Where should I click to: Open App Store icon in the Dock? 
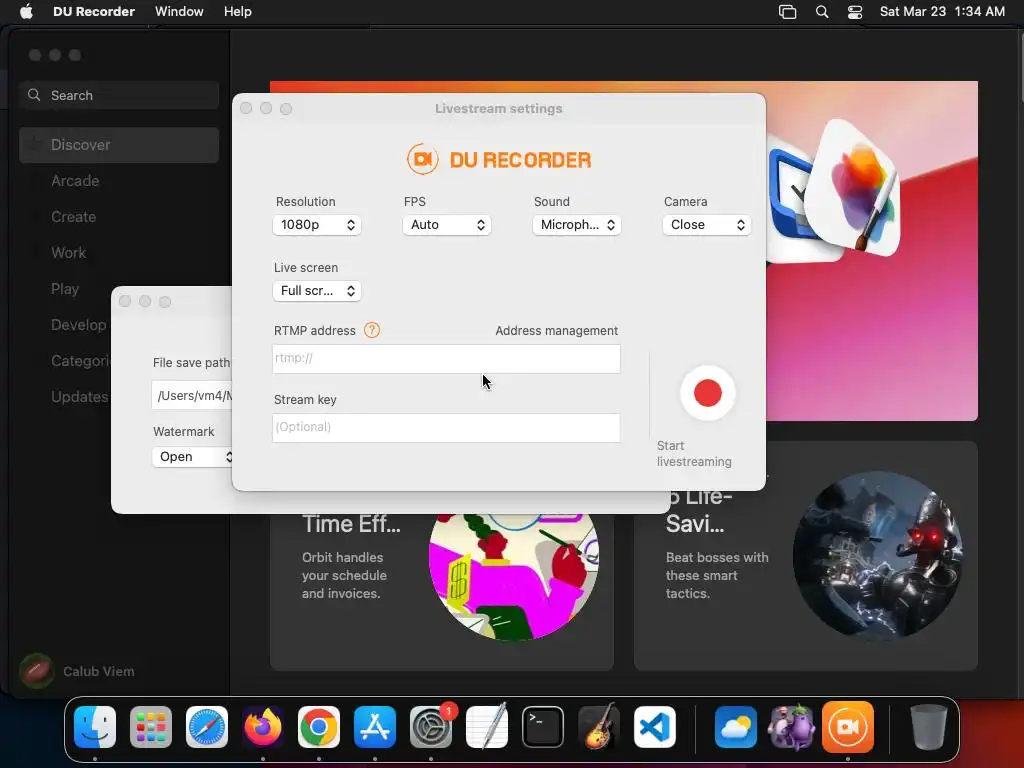tap(375, 727)
